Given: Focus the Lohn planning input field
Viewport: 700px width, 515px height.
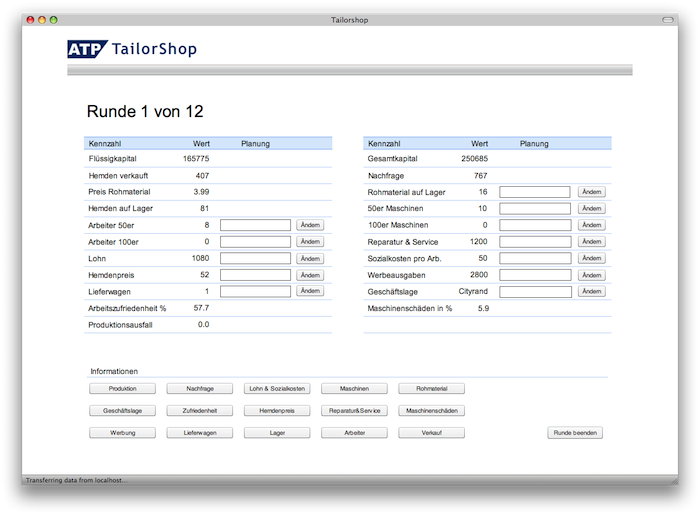Looking at the screenshot, I should 255,258.
